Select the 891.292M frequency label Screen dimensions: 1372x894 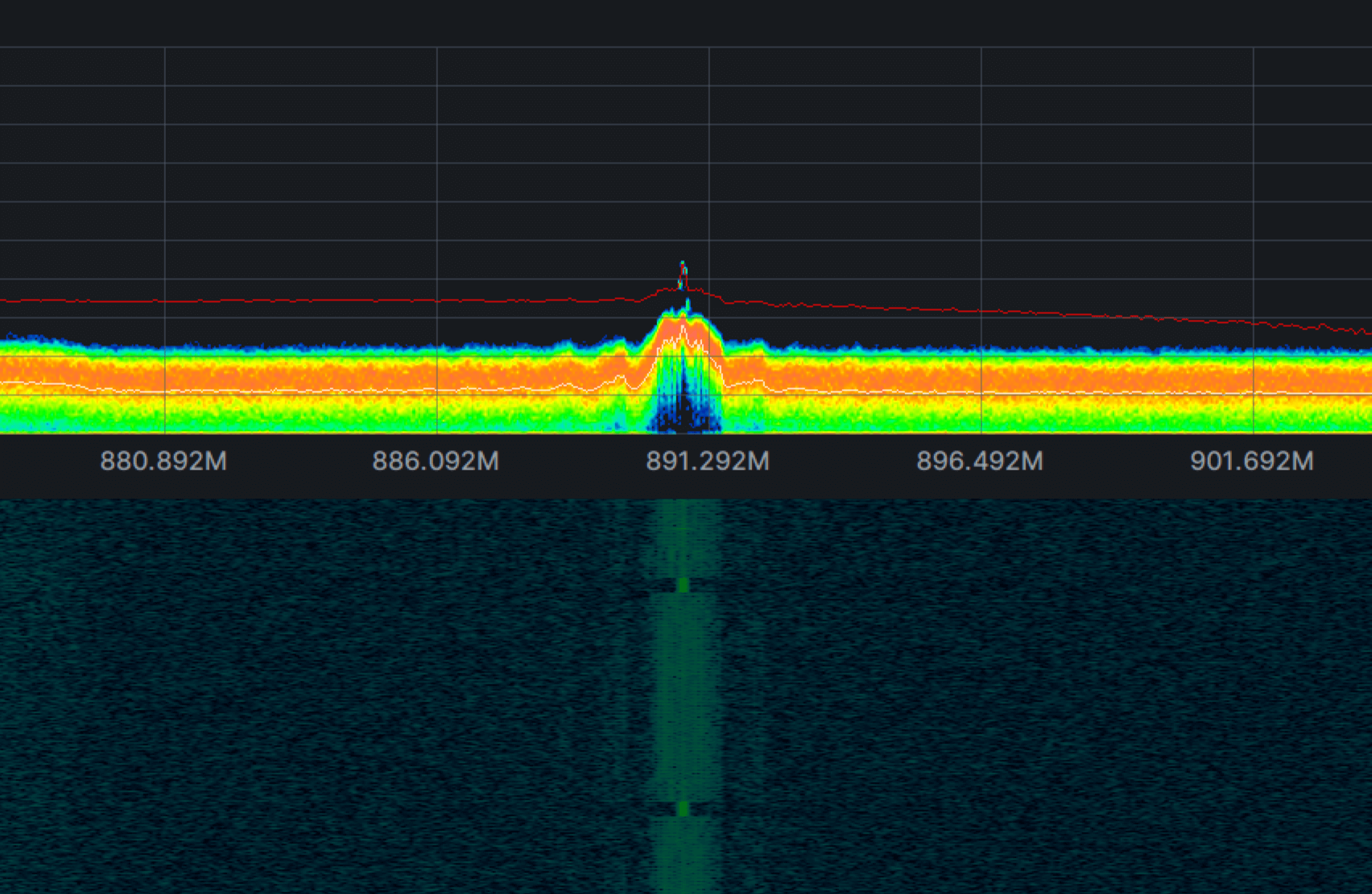click(x=708, y=461)
